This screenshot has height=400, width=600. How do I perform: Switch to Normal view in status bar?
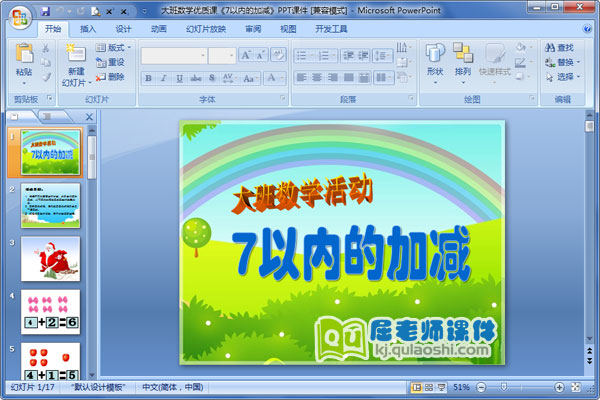(x=416, y=387)
